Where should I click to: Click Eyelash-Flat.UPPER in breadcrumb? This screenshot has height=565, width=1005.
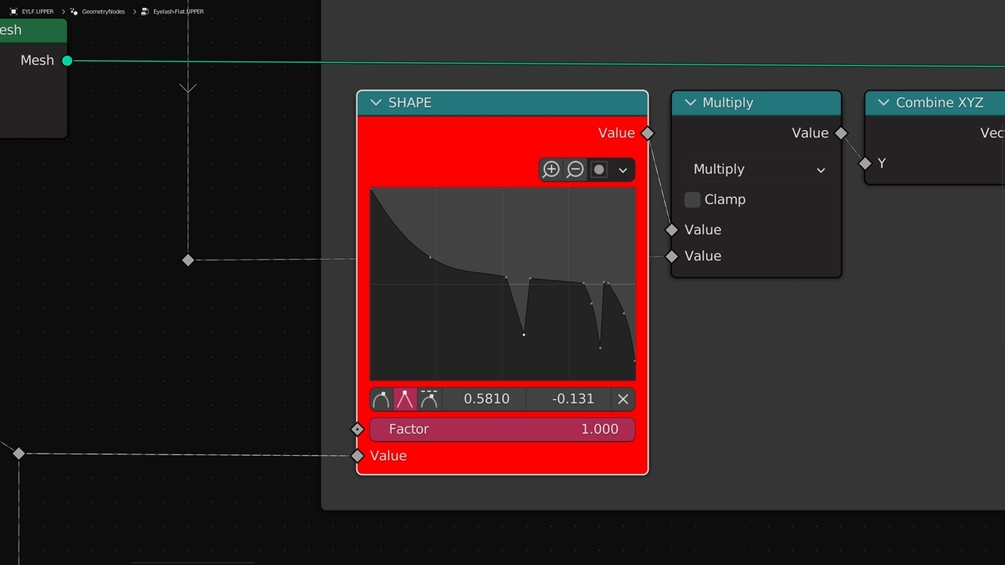[178, 12]
